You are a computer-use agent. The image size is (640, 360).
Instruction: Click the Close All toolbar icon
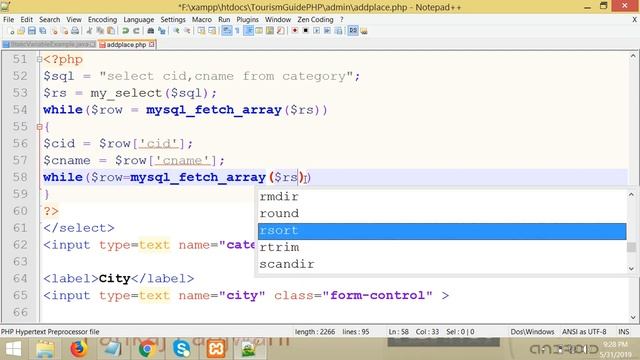64,31
